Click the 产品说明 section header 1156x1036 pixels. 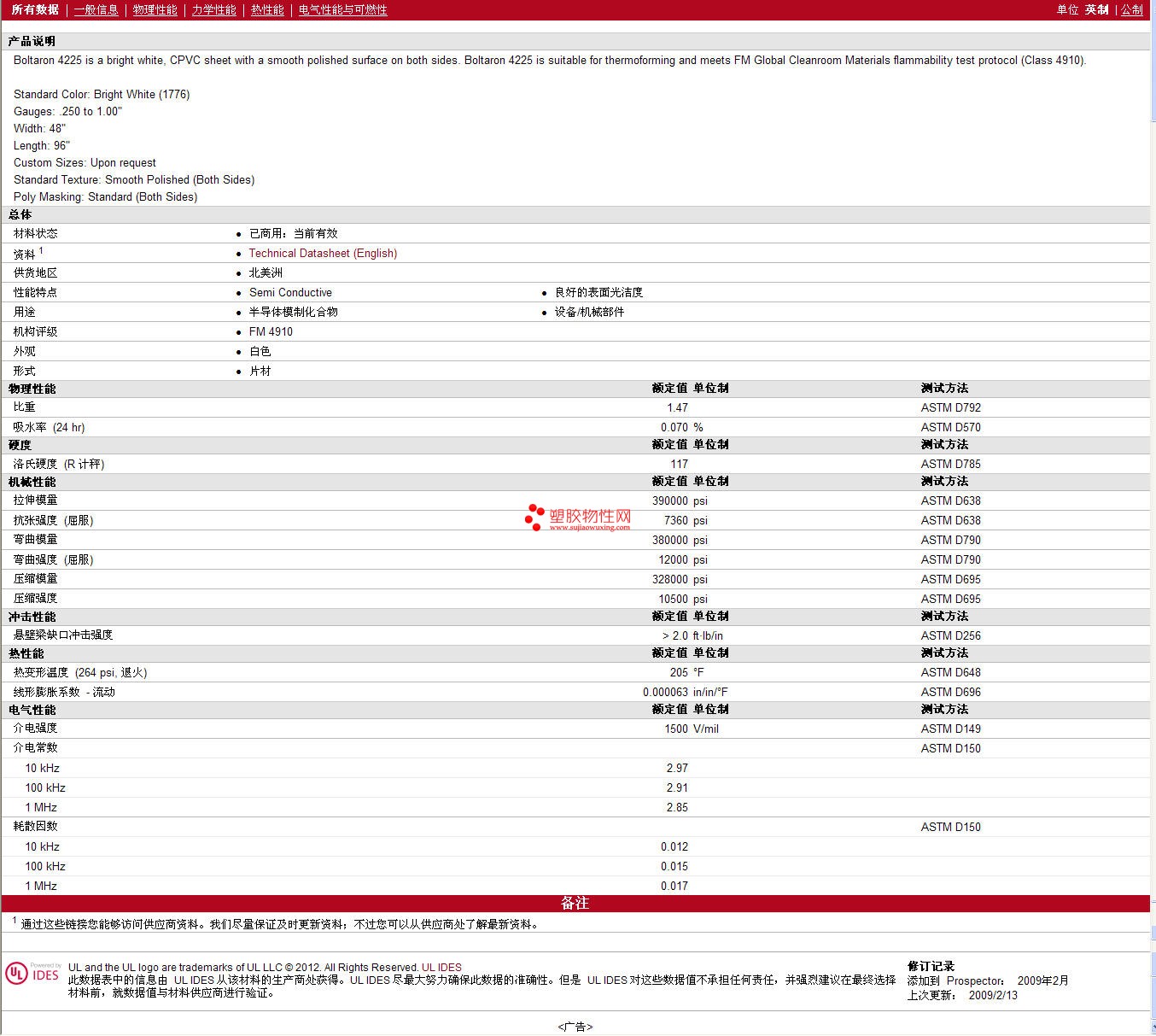tap(32, 42)
